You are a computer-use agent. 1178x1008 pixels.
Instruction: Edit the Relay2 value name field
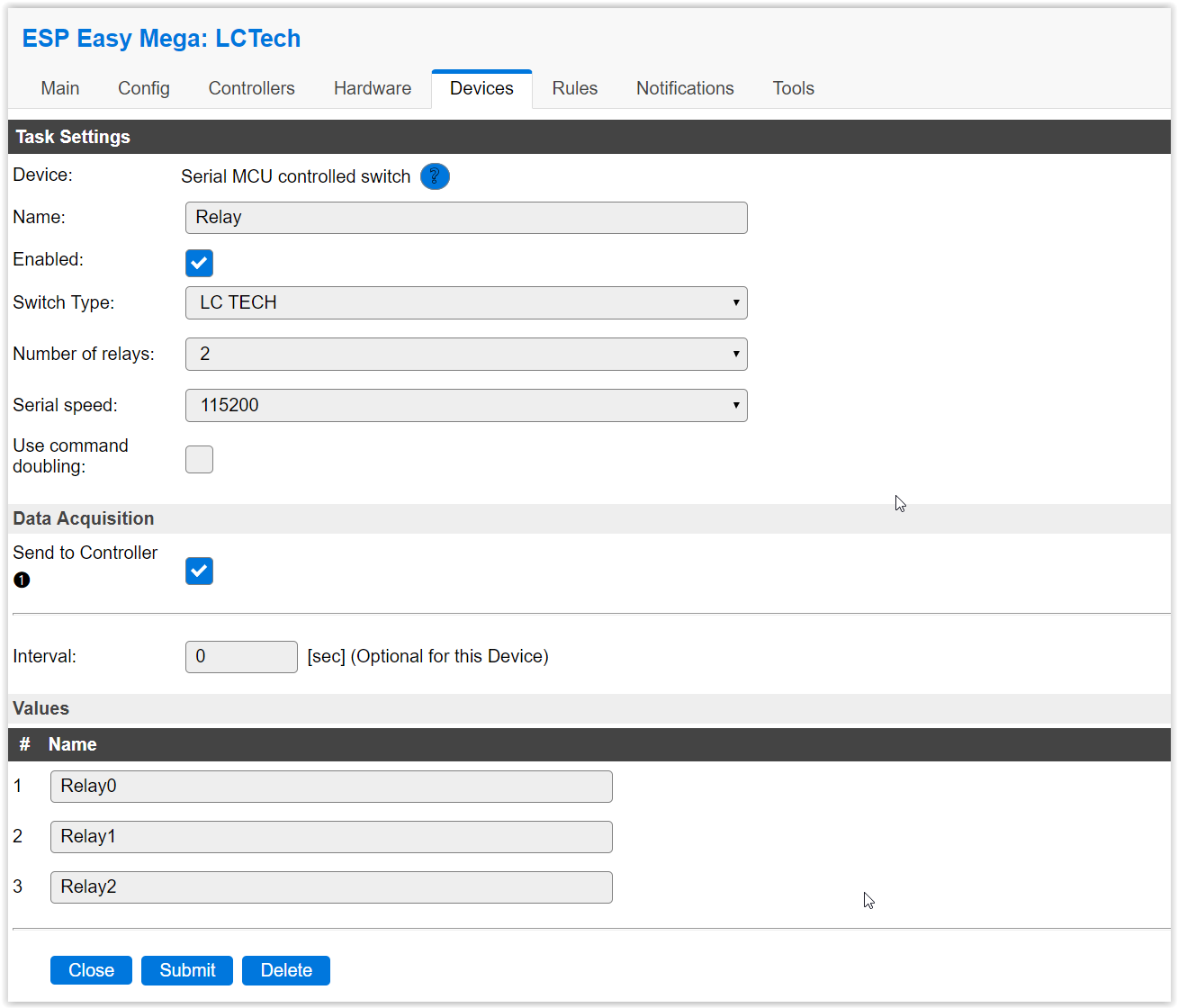pyautogui.click(x=331, y=887)
